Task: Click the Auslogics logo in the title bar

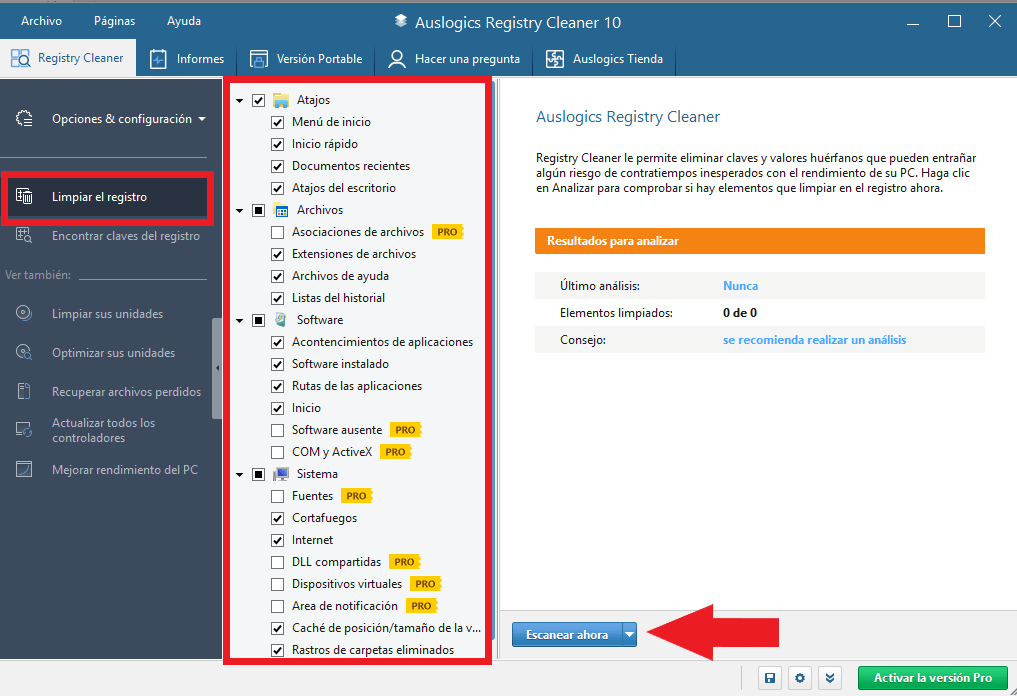Action: pos(401,21)
